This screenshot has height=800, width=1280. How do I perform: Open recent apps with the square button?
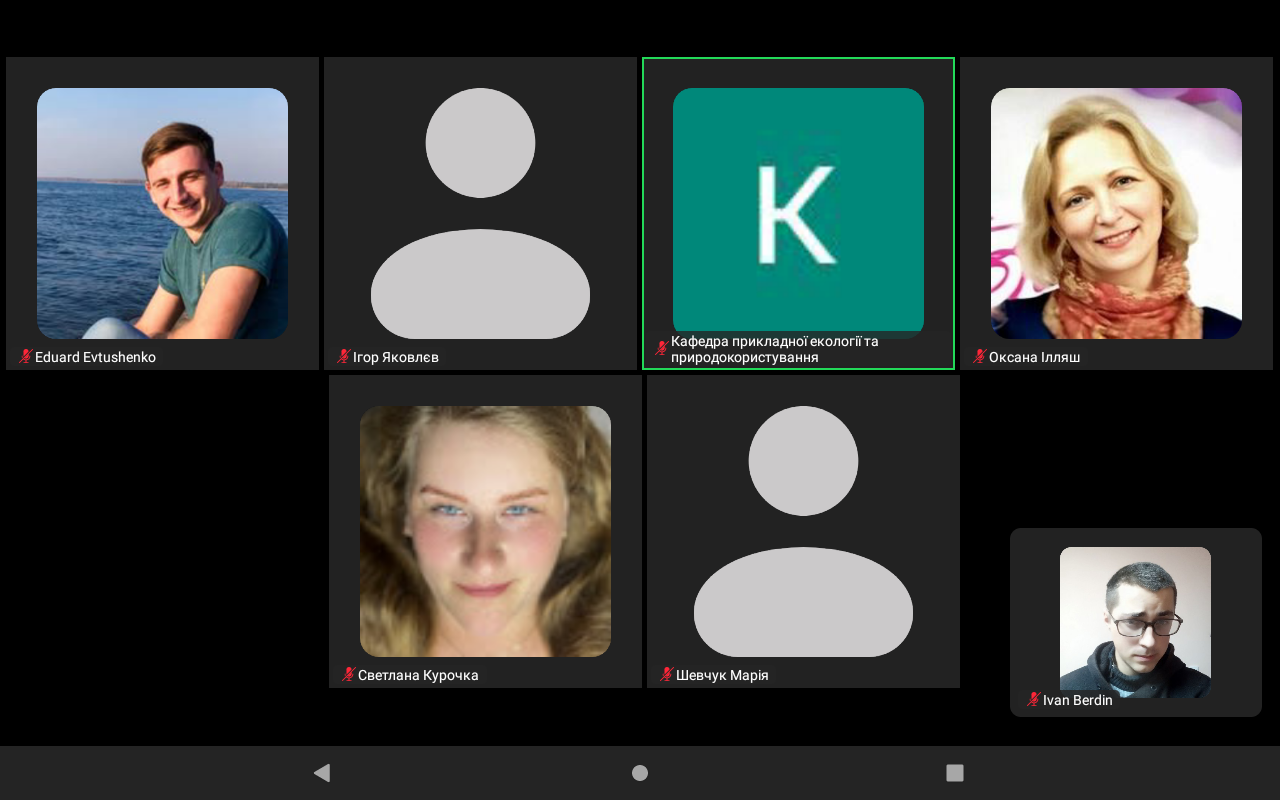955,773
